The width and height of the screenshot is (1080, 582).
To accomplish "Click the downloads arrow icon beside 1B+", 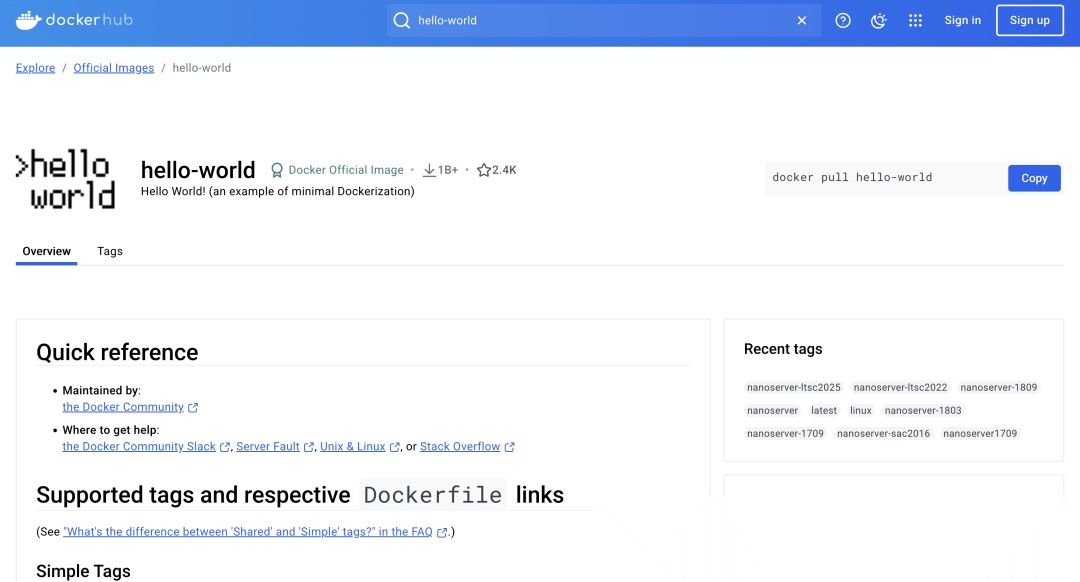I will [429, 170].
